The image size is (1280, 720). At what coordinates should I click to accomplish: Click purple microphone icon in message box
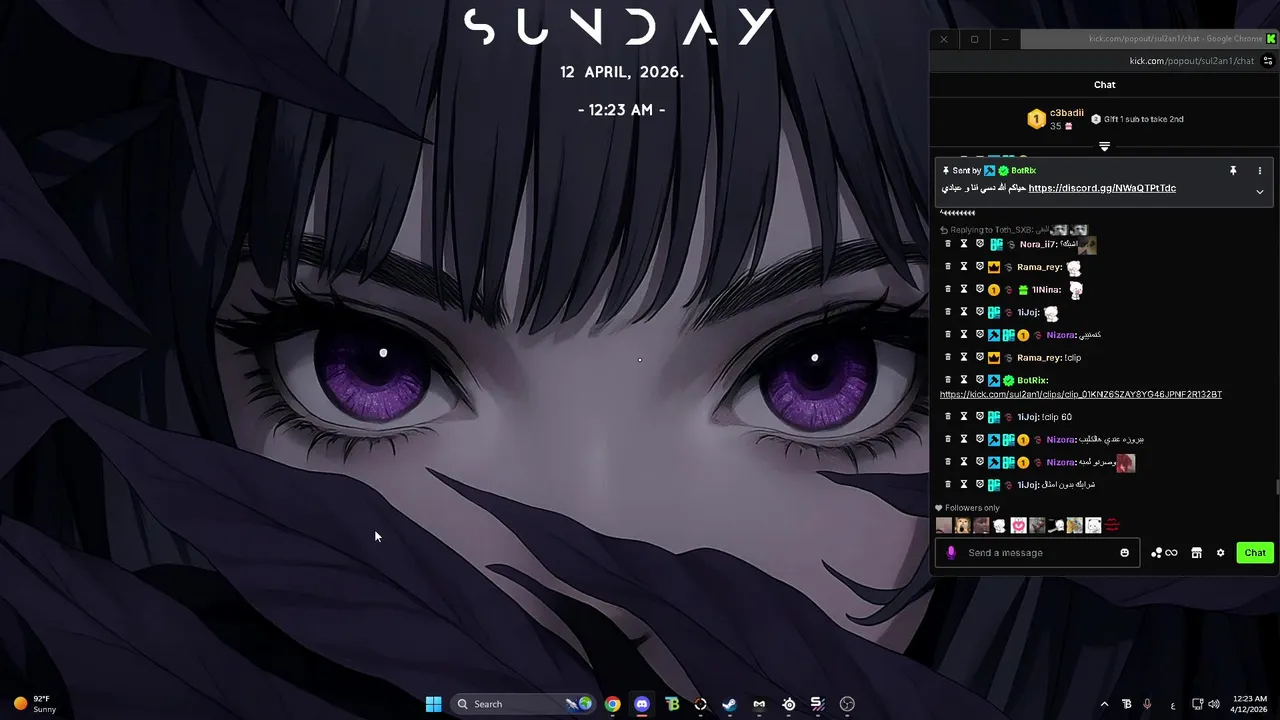[x=951, y=553]
